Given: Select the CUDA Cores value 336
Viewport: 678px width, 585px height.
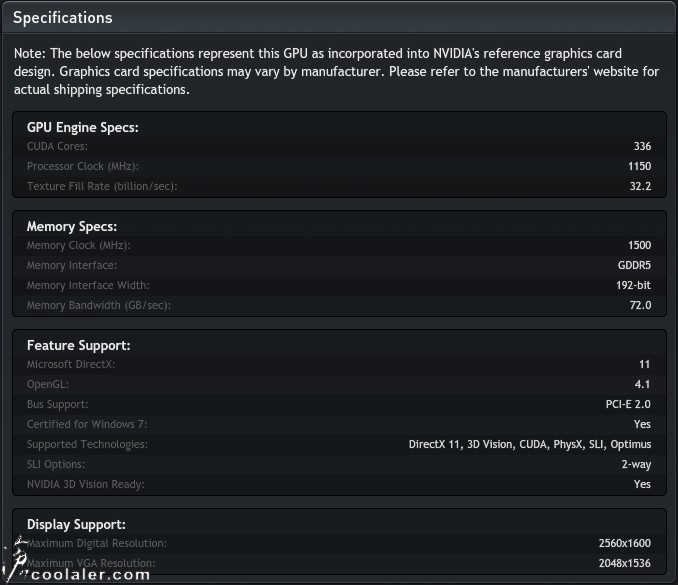Looking at the screenshot, I should point(642,146).
